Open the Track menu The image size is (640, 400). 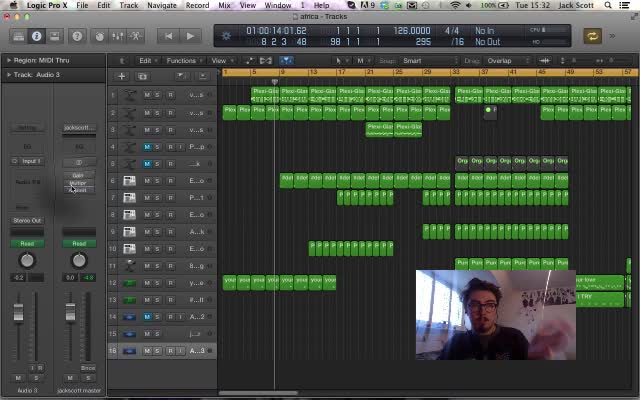click(129, 5)
